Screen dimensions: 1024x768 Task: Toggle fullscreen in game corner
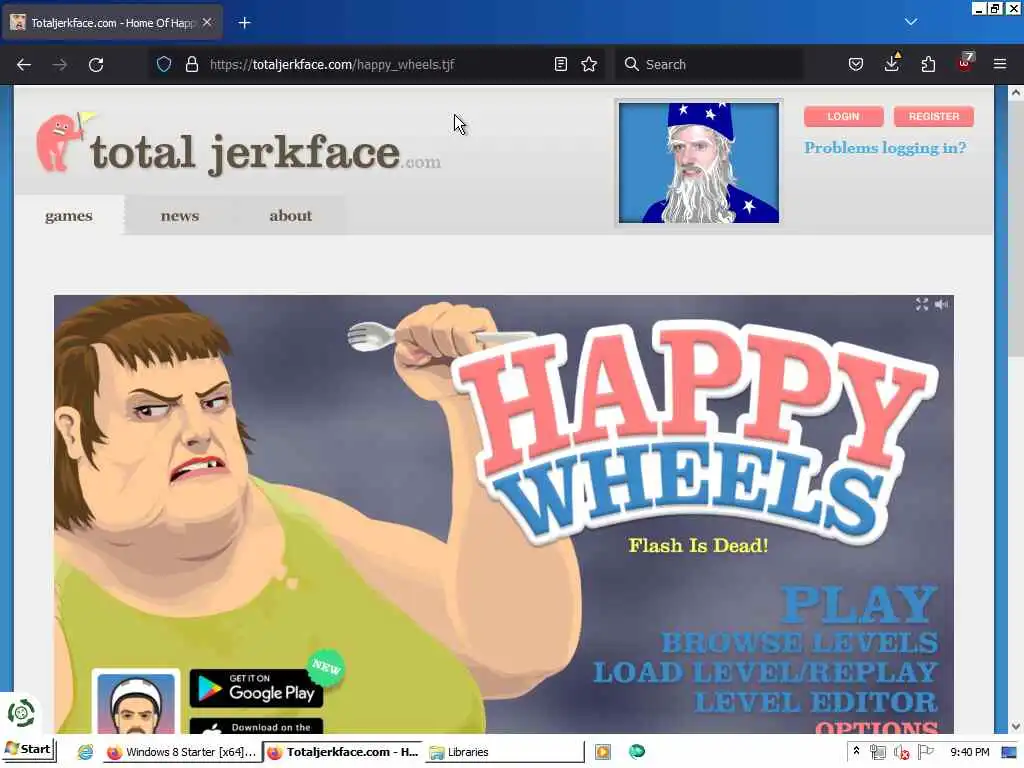[x=921, y=304]
